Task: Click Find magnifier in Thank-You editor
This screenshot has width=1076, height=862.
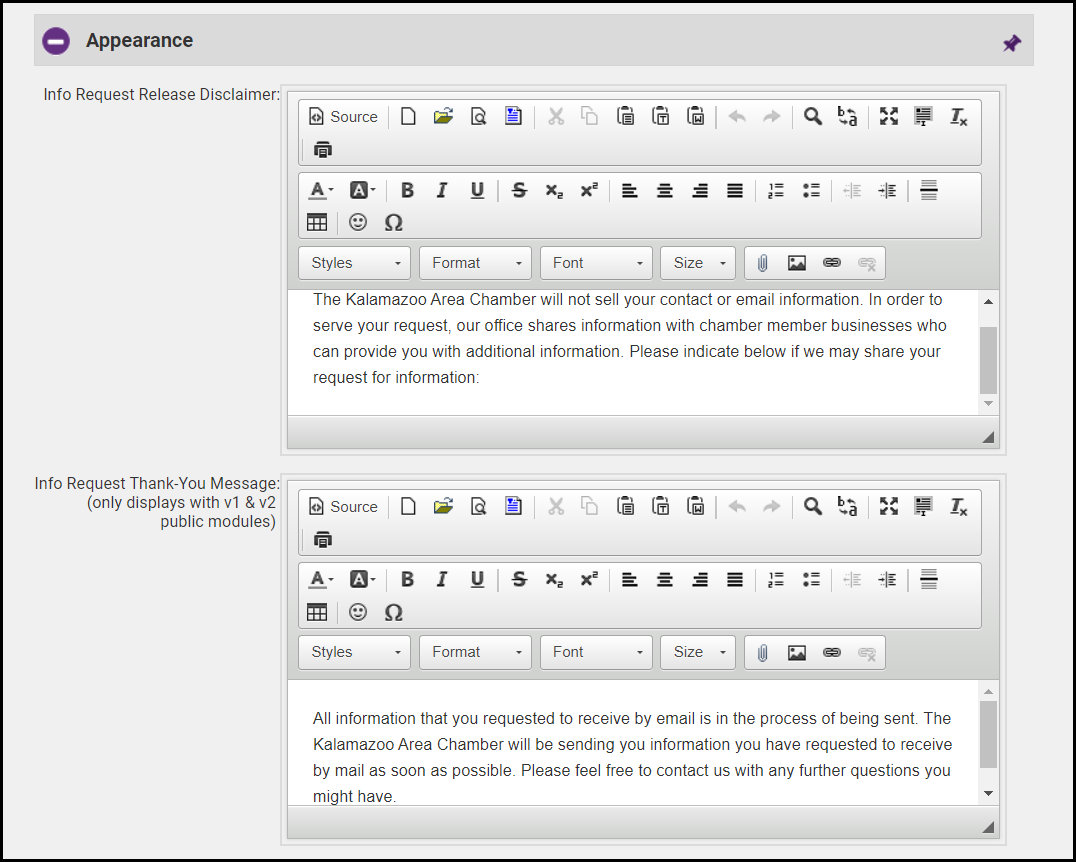Action: pos(812,506)
